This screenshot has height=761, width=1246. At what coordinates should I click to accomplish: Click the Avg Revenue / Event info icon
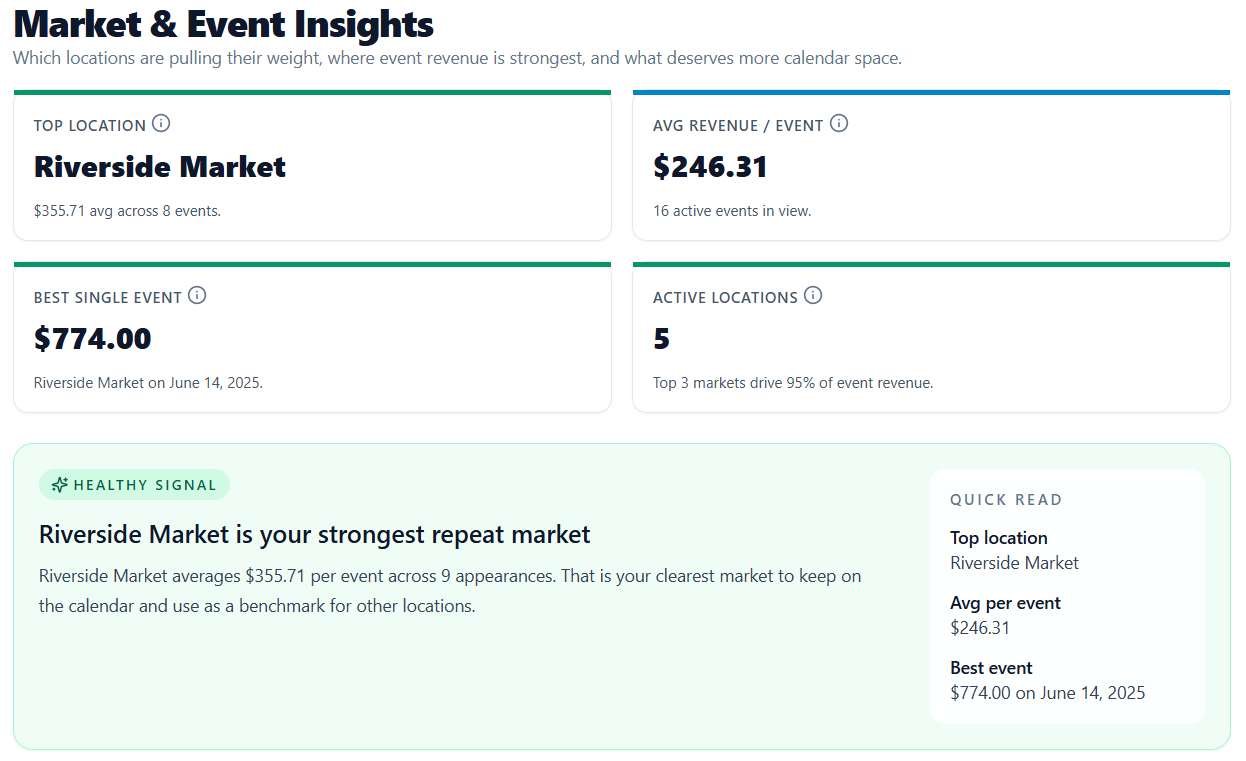pyautogui.click(x=840, y=124)
